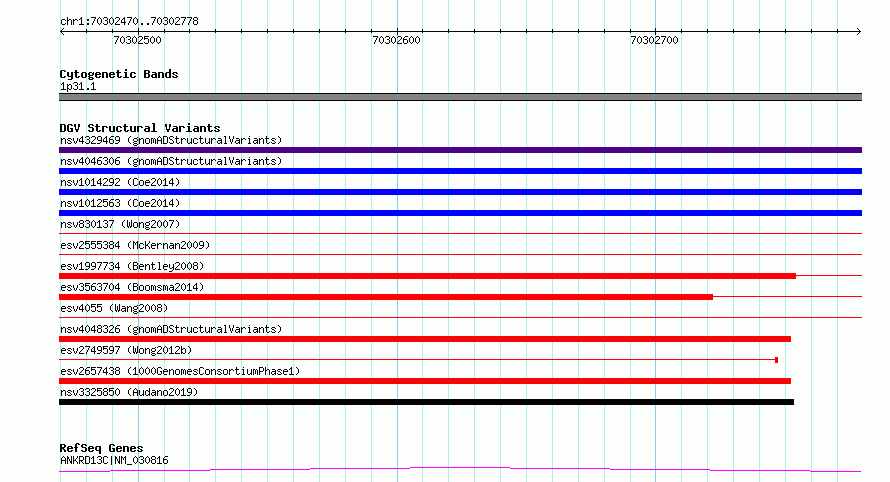Screen dimensions: 890x482
Task: Click the blue nsv4046306 variant bar
Action: (x=460, y=171)
